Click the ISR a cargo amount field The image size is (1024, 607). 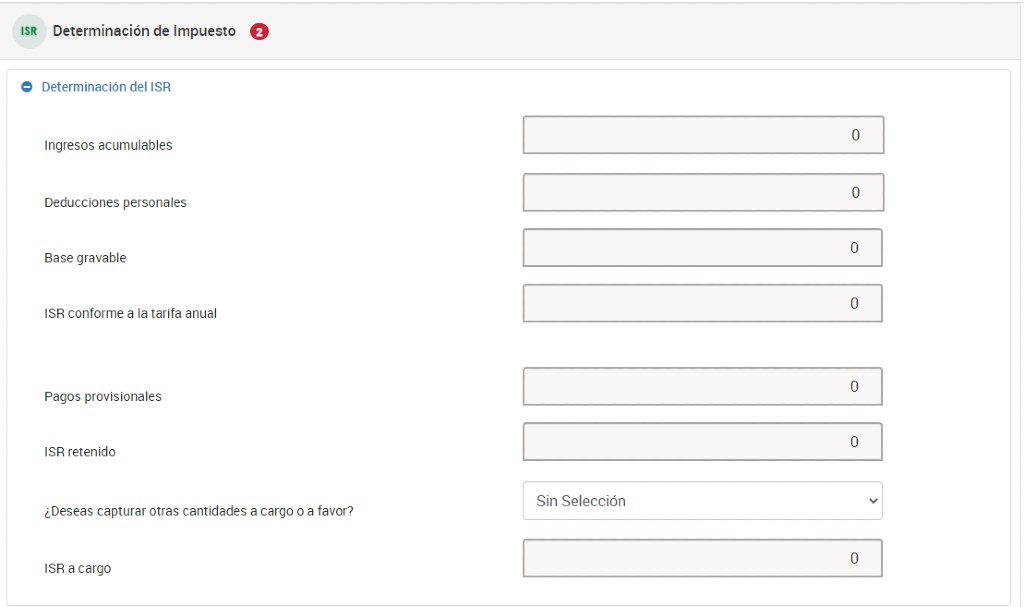pyautogui.click(x=702, y=559)
